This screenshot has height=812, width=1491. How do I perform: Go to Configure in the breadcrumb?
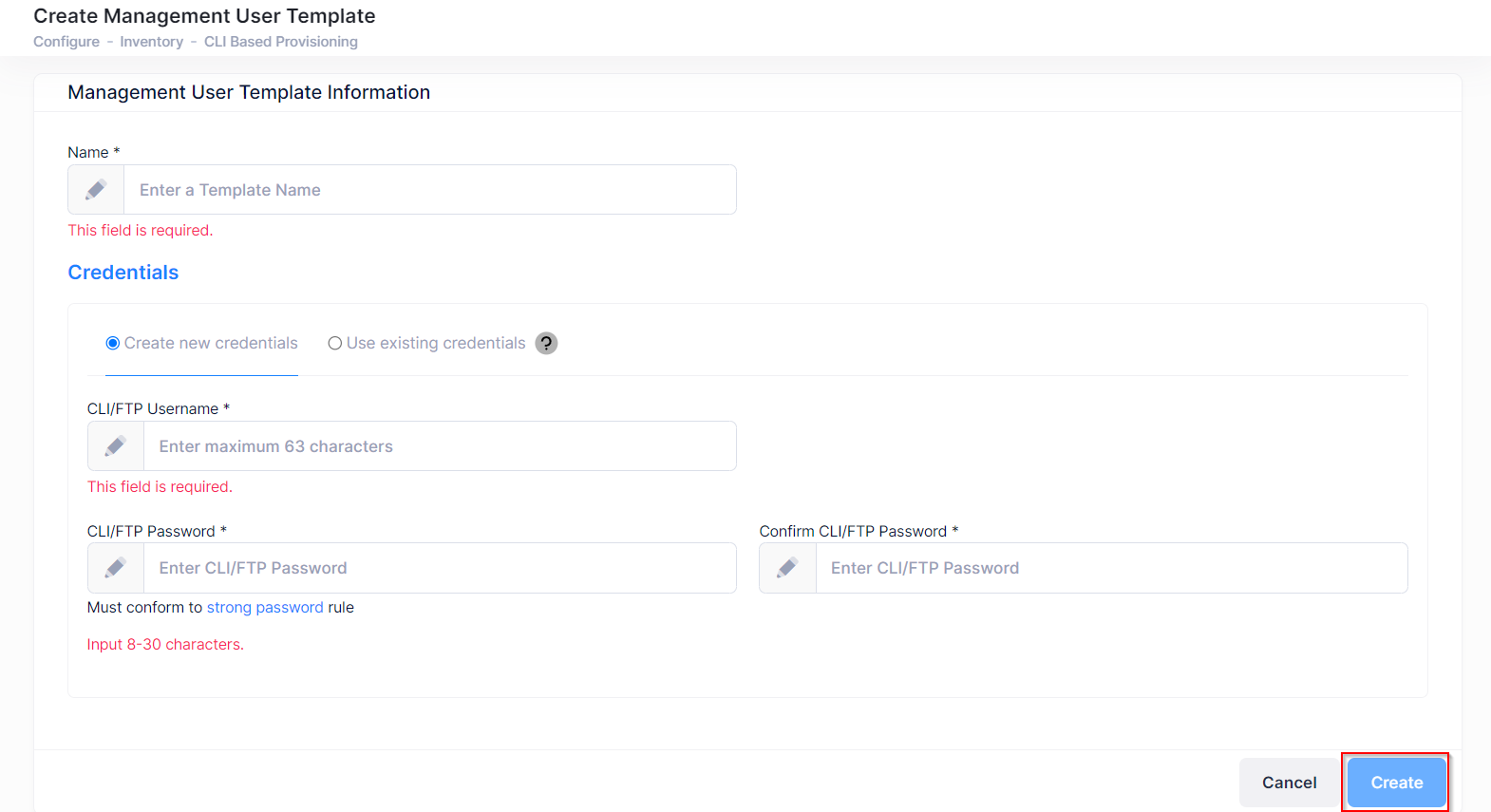pyautogui.click(x=66, y=42)
